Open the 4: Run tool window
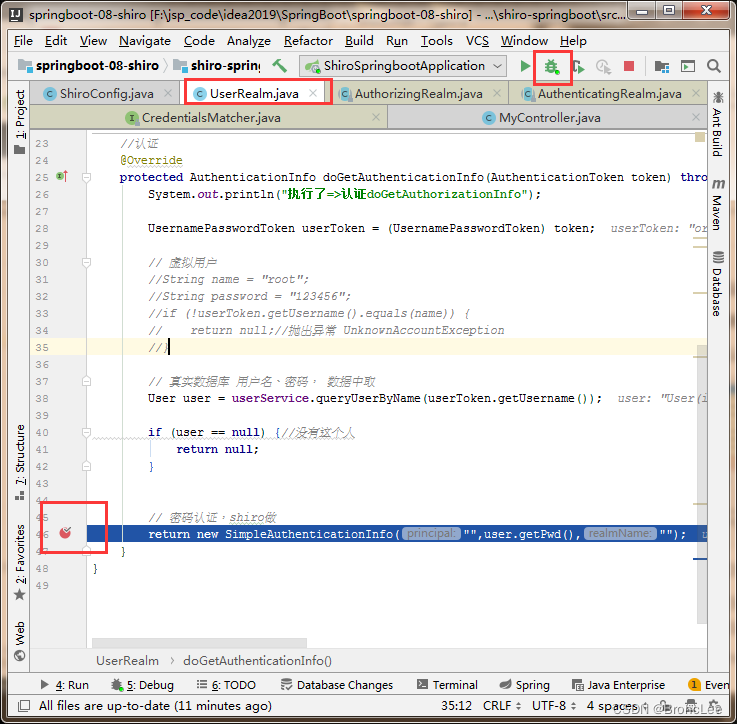The height and width of the screenshot is (724, 737). pyautogui.click(x=64, y=685)
